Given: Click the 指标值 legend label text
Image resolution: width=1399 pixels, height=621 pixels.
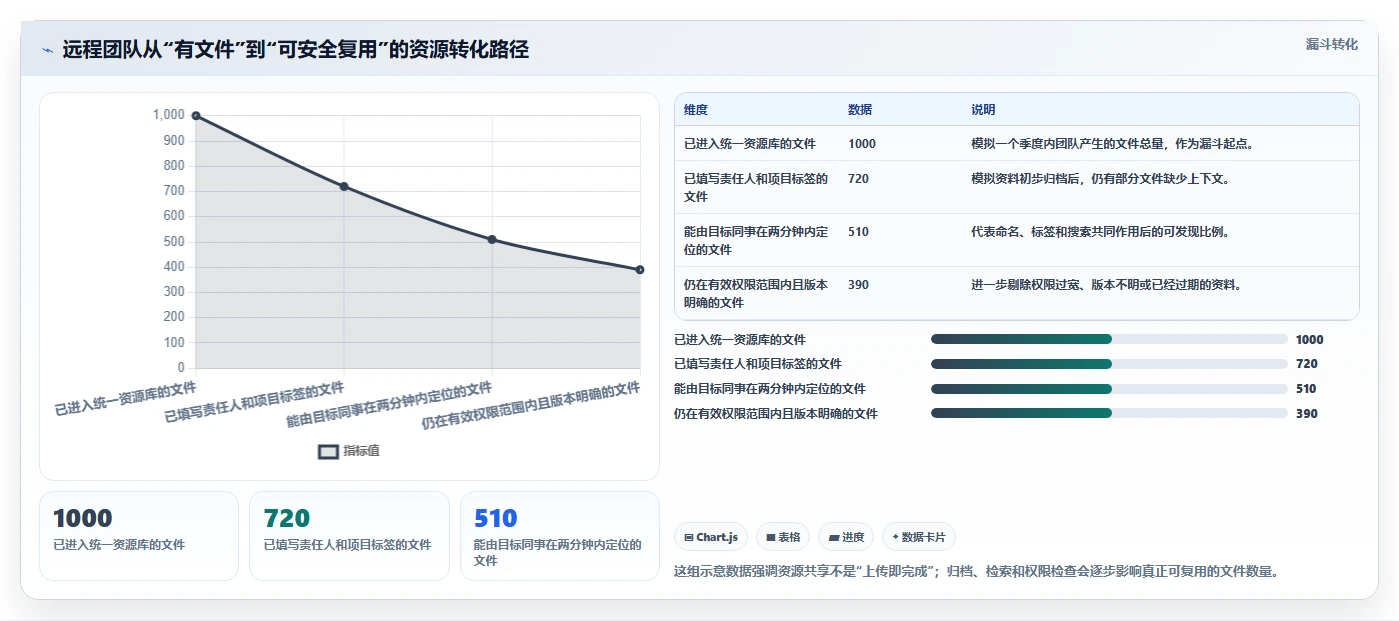Looking at the screenshot, I should coord(361,451).
